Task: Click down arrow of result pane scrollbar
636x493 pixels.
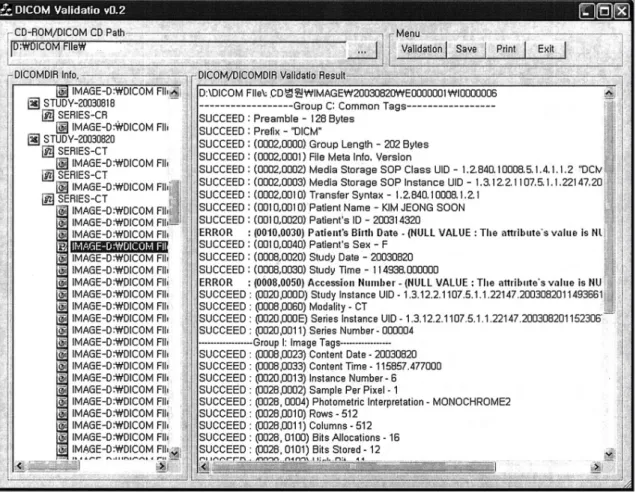Action: [x=609, y=454]
